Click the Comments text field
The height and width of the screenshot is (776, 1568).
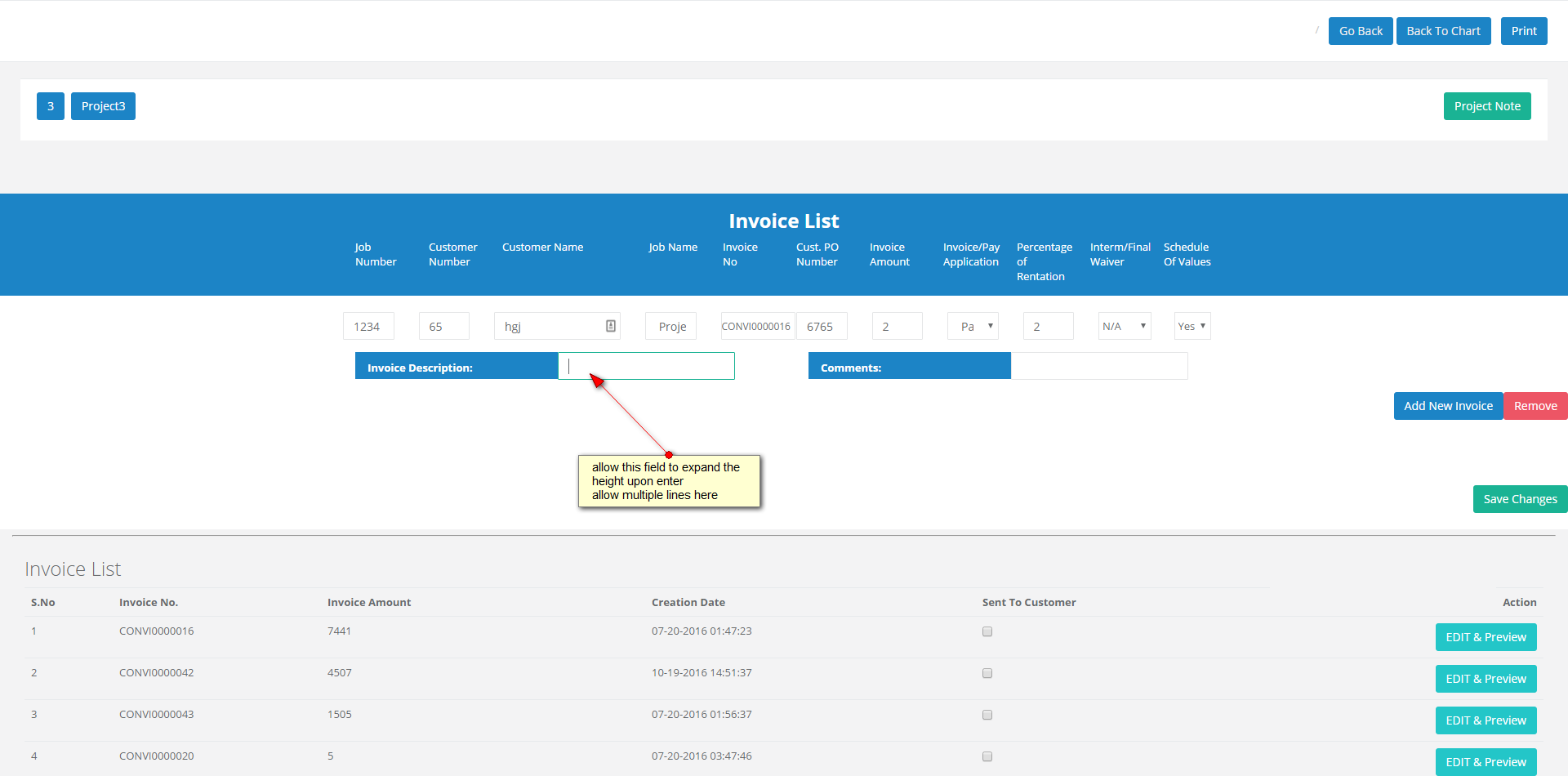click(1099, 366)
